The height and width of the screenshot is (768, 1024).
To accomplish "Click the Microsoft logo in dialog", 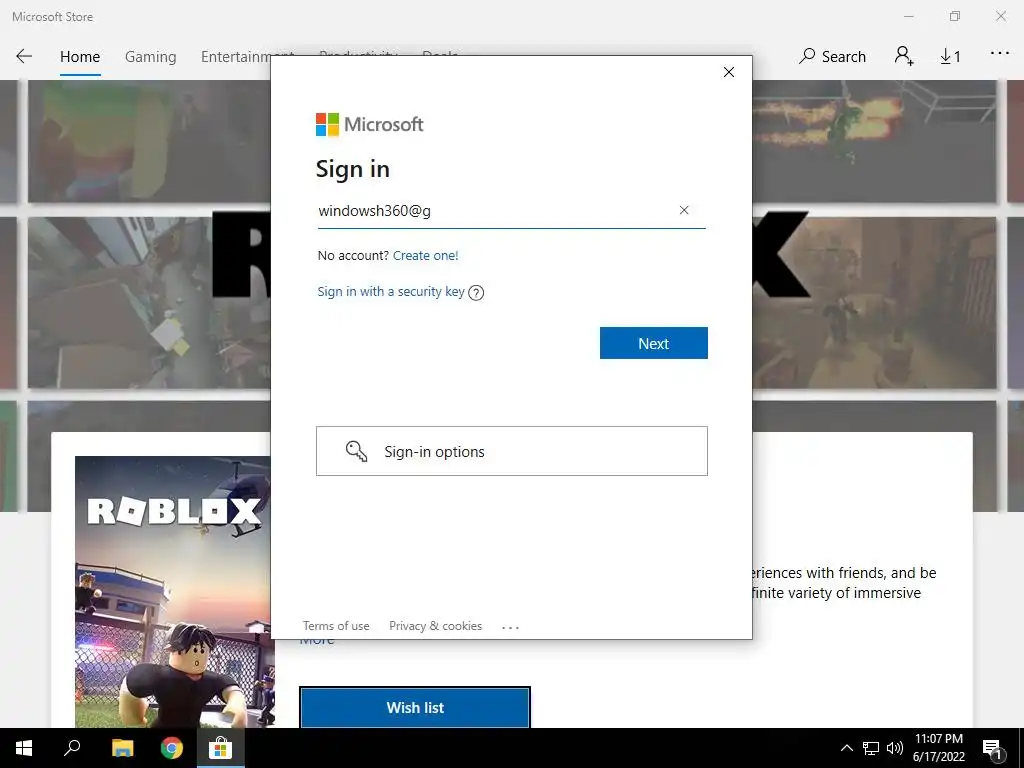I will (370, 124).
